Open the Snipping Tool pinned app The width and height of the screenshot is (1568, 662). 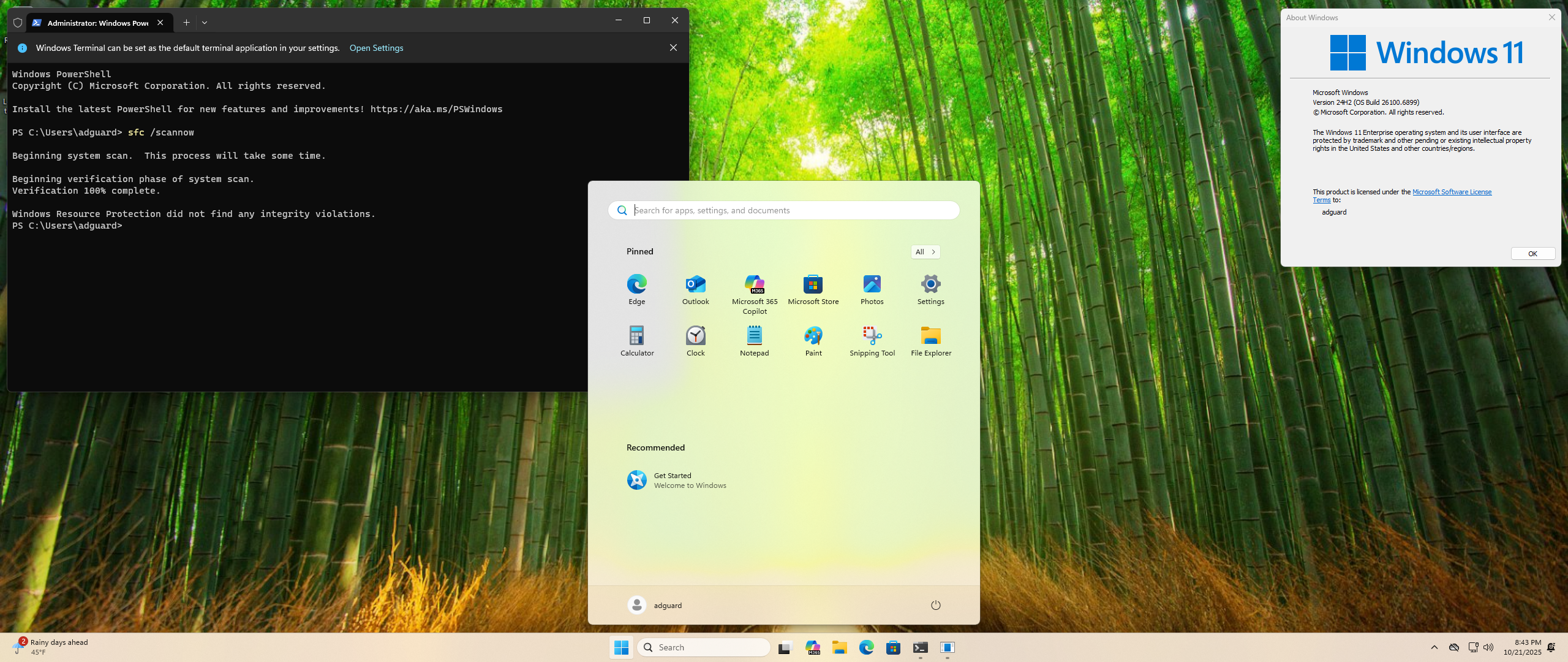tap(872, 336)
